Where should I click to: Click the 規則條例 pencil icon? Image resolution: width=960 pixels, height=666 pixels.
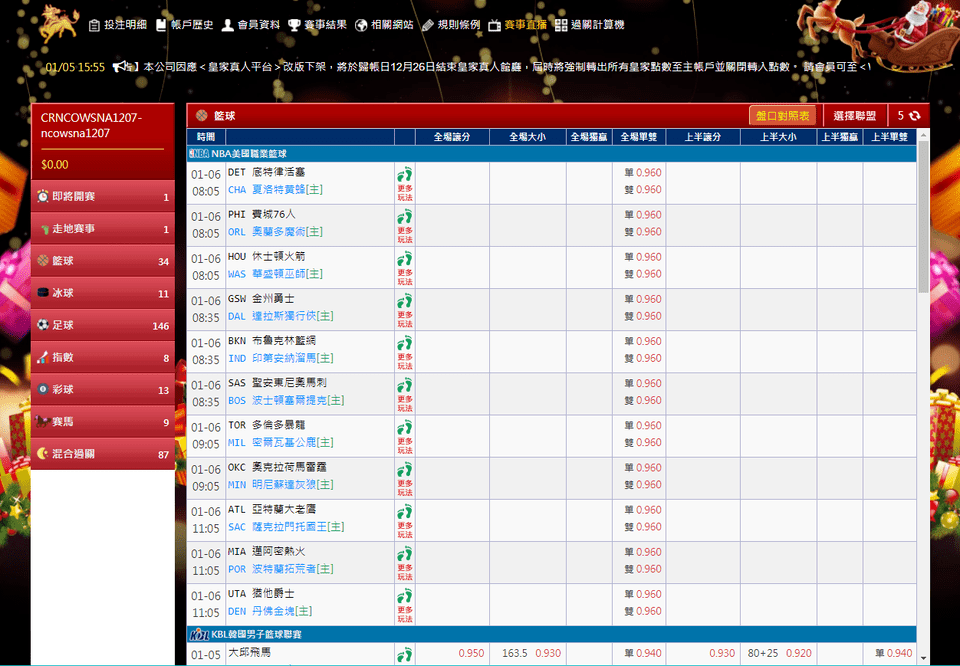click(428, 25)
